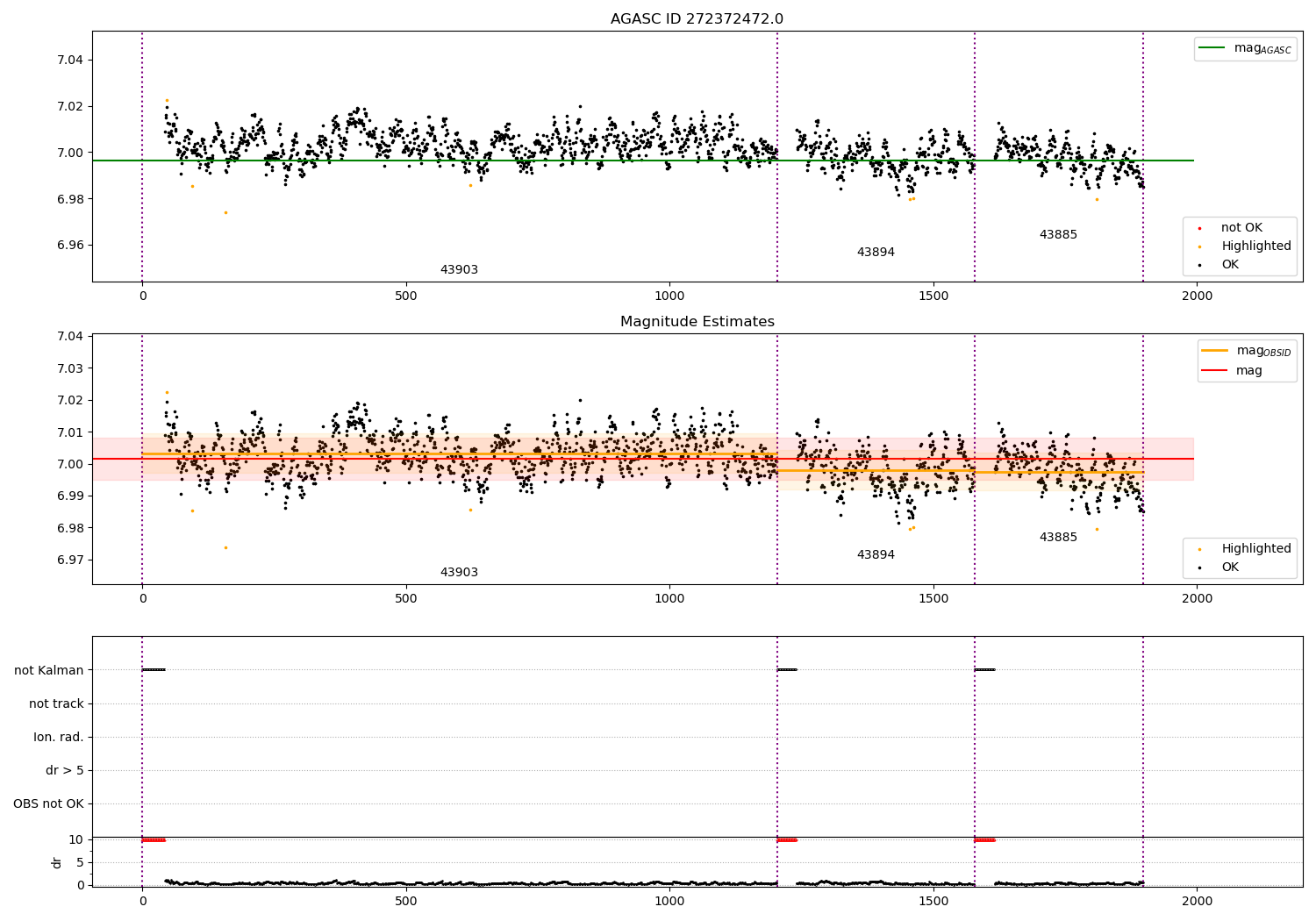
Task: Click the 'not track' axis label
Action: click(56, 703)
